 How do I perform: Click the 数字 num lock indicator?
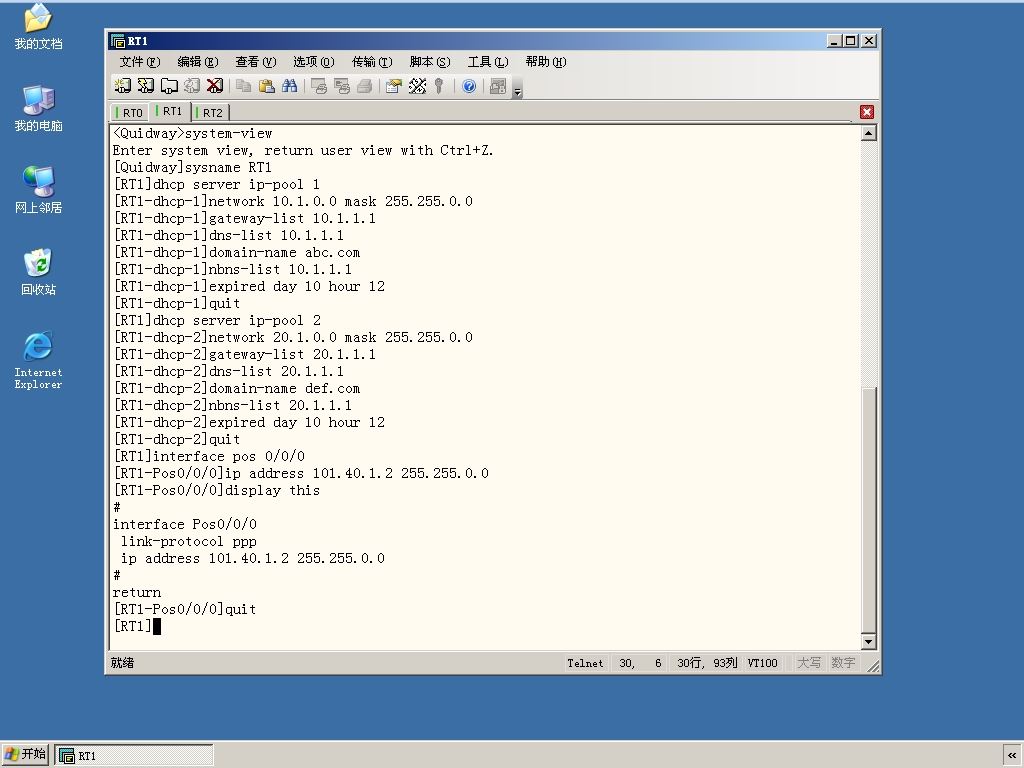[843, 663]
